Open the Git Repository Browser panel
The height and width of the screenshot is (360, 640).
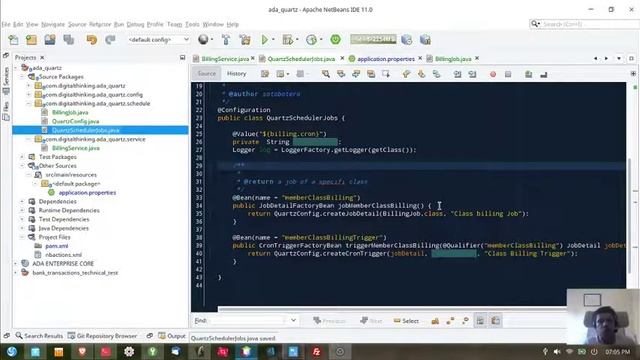102,336
